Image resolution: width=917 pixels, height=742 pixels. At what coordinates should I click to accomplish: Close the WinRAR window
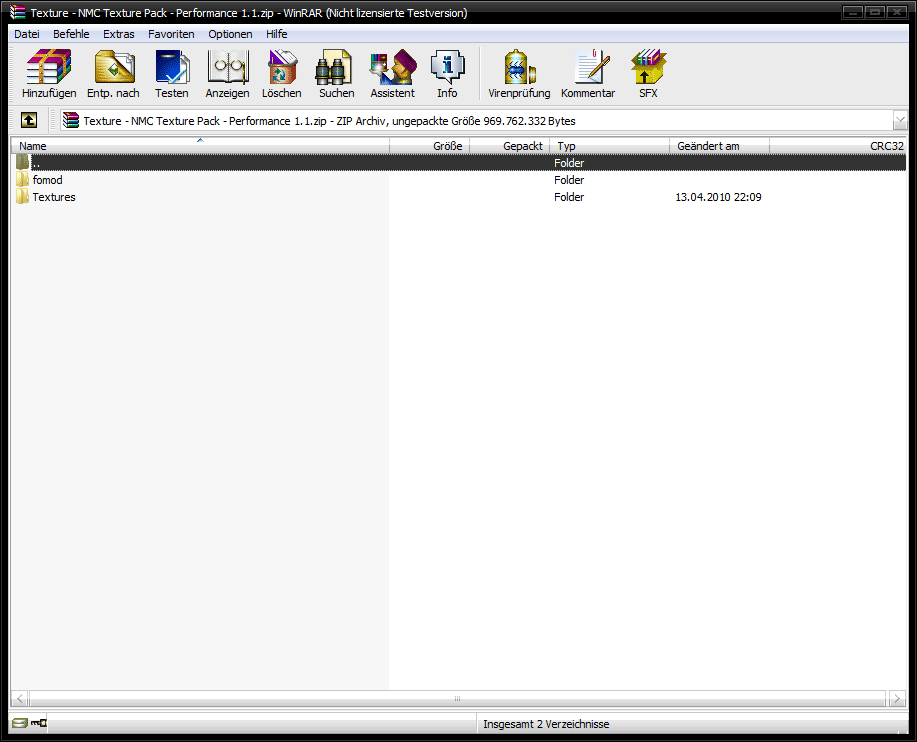pos(897,12)
